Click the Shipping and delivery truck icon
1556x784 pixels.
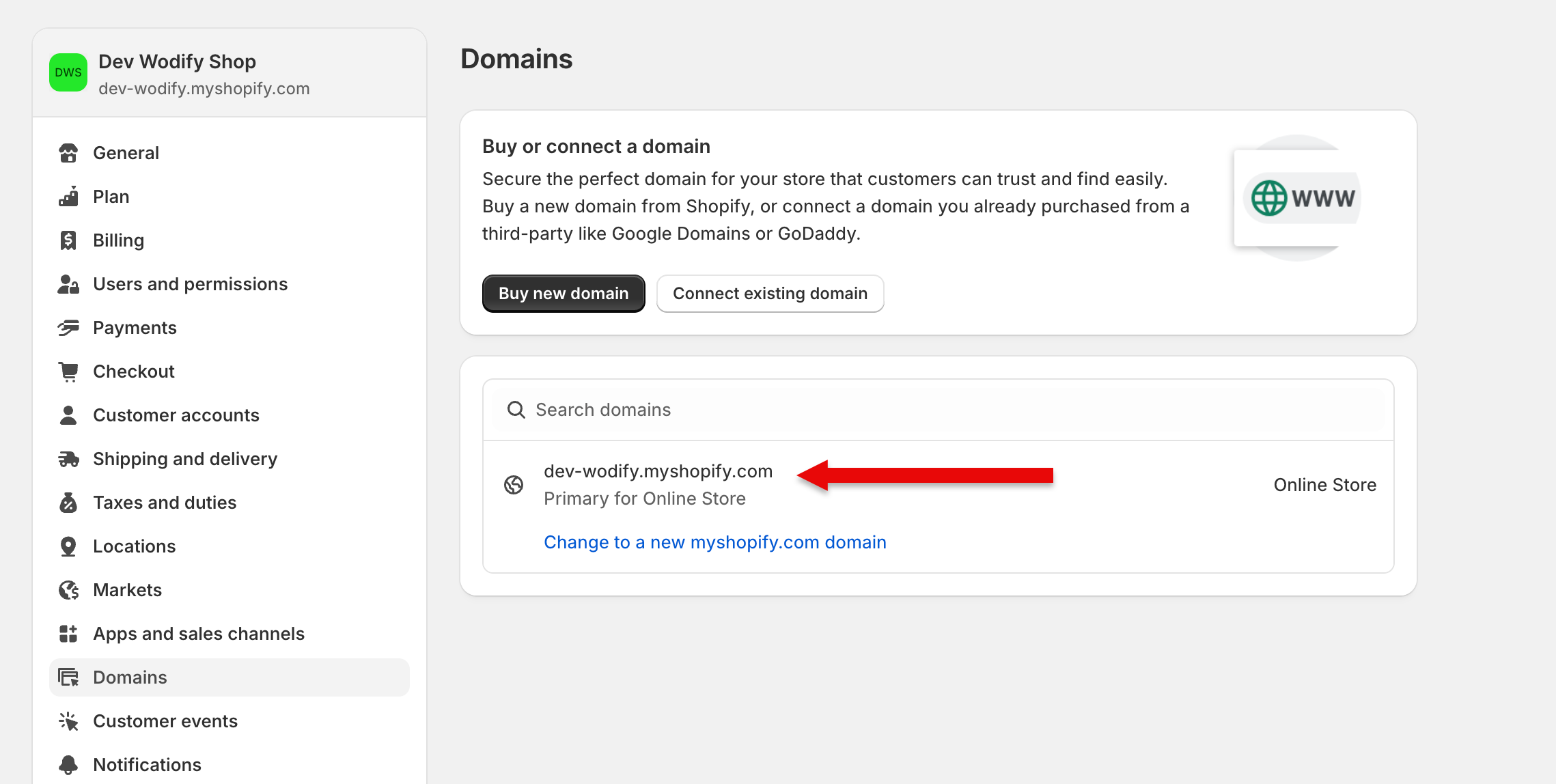tap(68, 459)
